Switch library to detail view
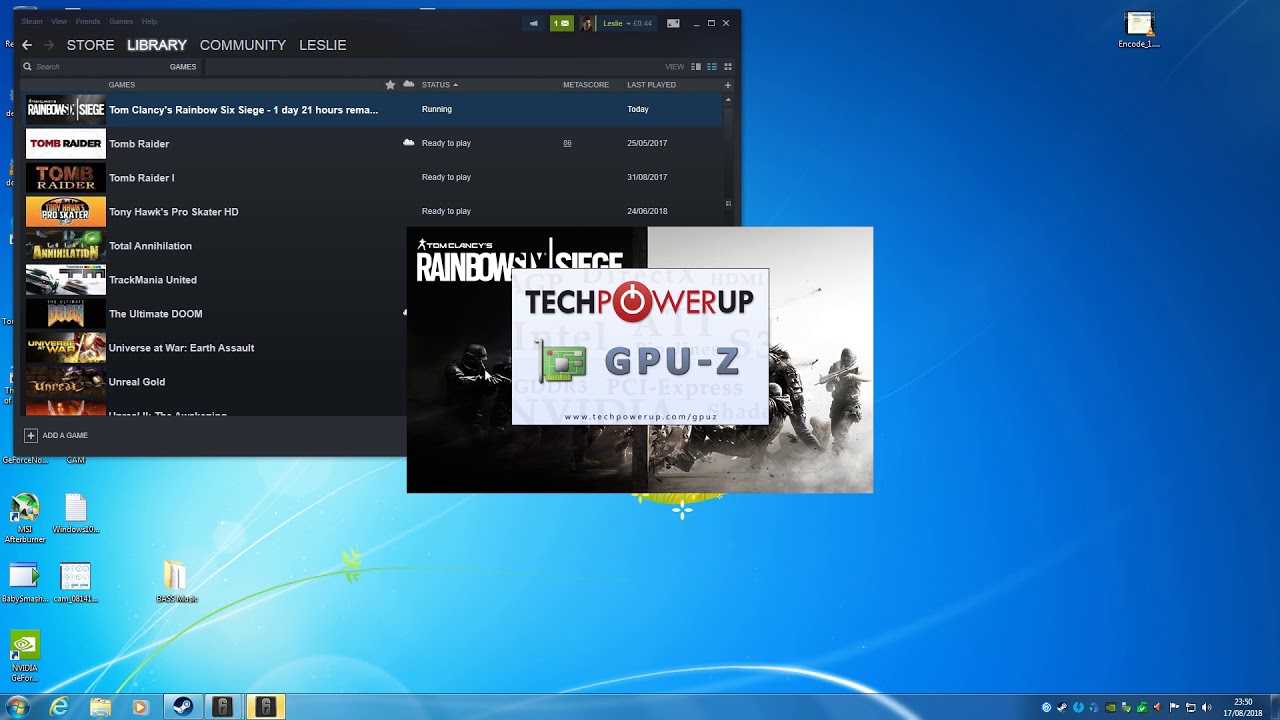The width and height of the screenshot is (1280, 720). point(696,67)
